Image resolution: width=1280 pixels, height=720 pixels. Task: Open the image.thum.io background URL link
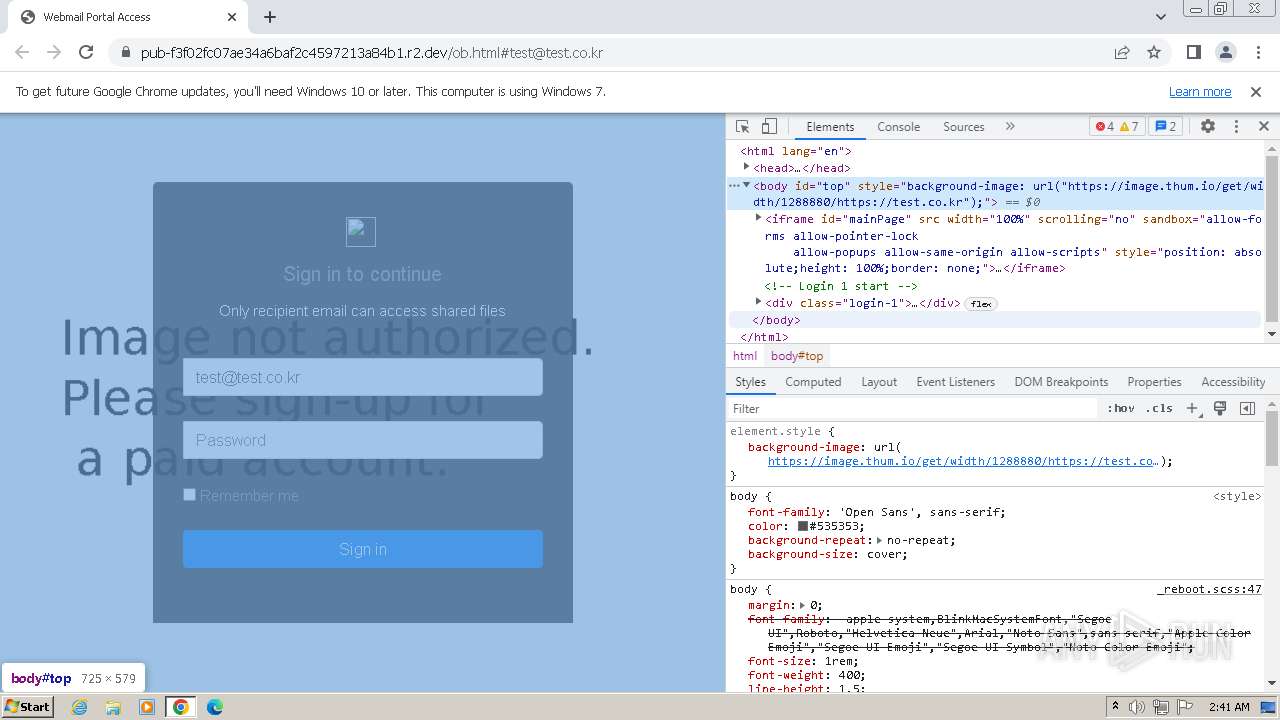[962, 461]
